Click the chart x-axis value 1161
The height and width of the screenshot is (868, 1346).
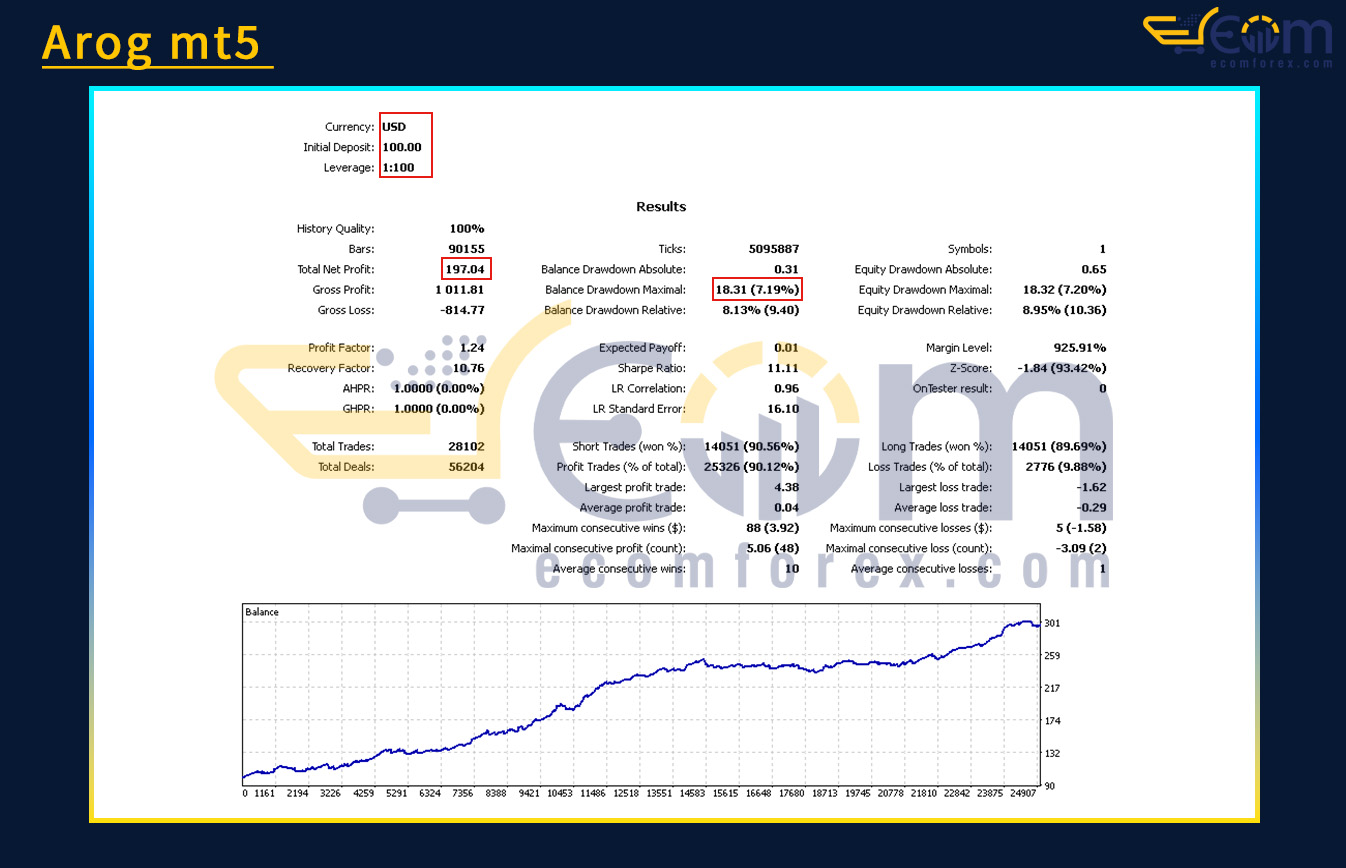(264, 793)
